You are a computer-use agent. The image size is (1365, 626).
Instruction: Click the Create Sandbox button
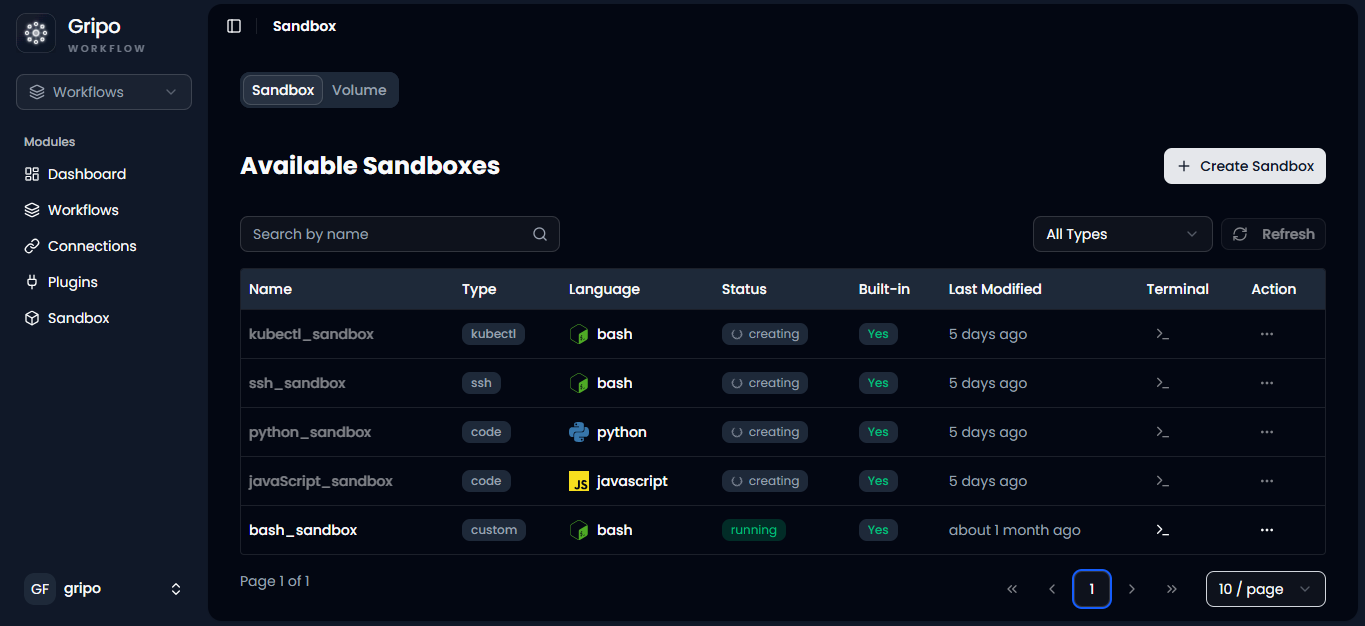(1244, 166)
